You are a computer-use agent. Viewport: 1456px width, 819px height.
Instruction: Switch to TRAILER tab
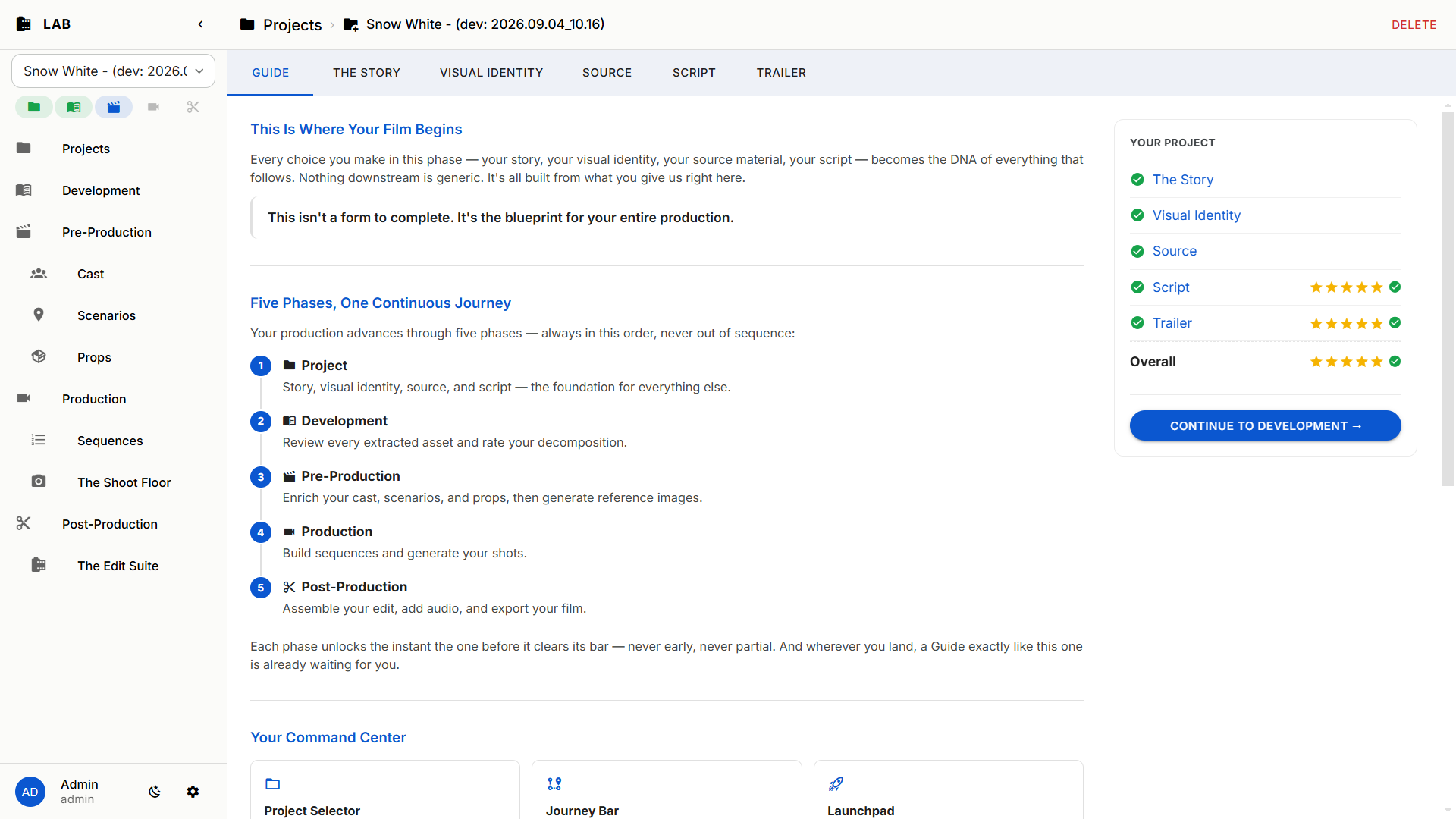click(x=781, y=73)
